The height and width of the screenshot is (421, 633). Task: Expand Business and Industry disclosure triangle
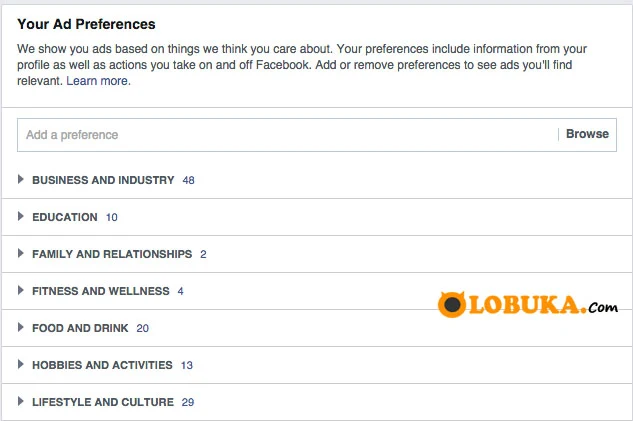21,180
